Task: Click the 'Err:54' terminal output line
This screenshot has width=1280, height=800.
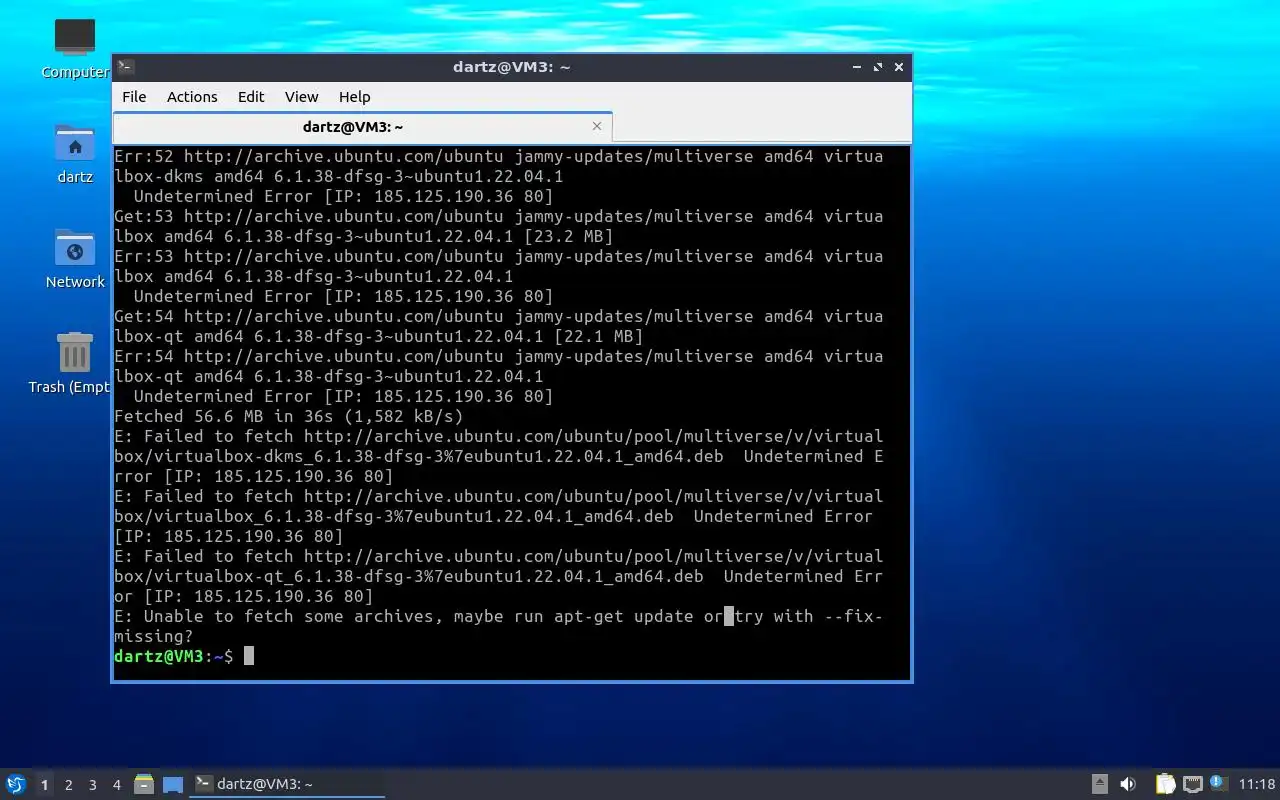Action: tap(499, 366)
